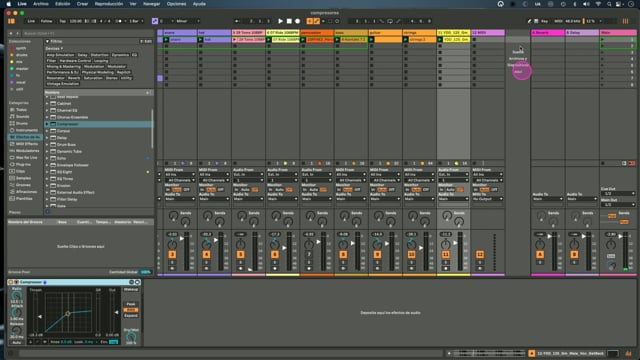
Task: Adjust the Main track volume fader
Action: pos(621,236)
